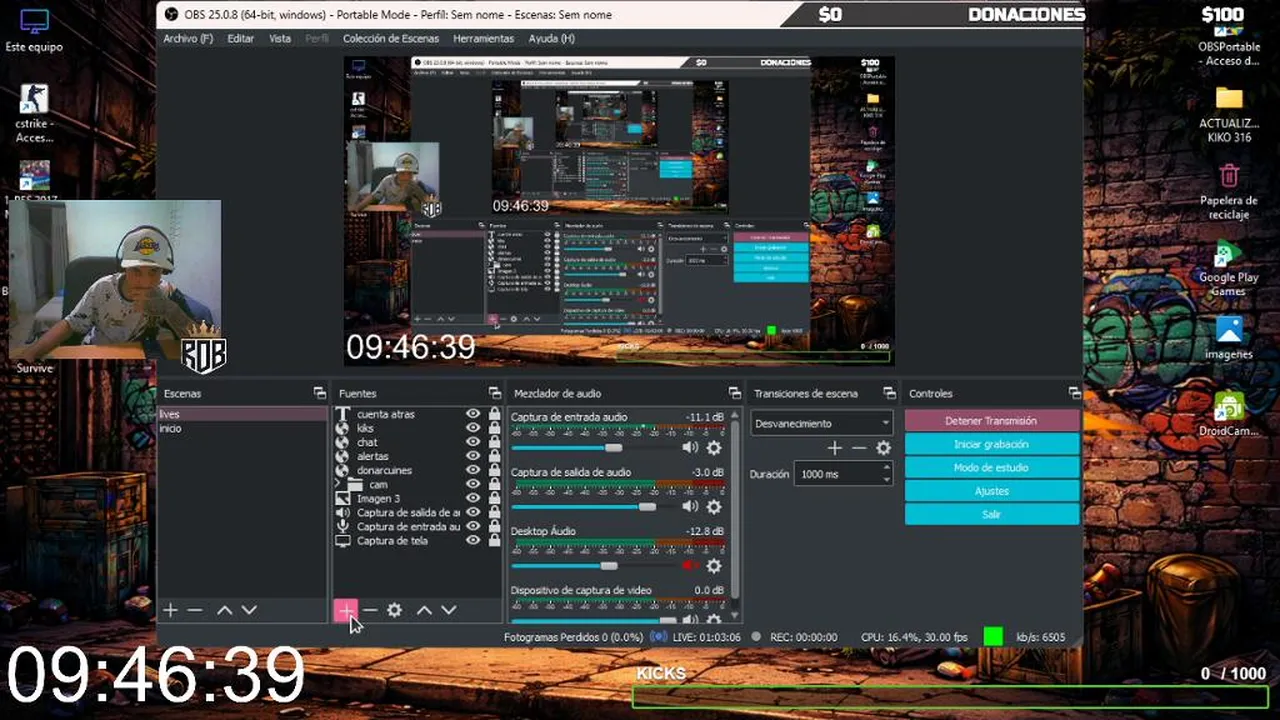Remove selected source with minus icon

pos(370,610)
